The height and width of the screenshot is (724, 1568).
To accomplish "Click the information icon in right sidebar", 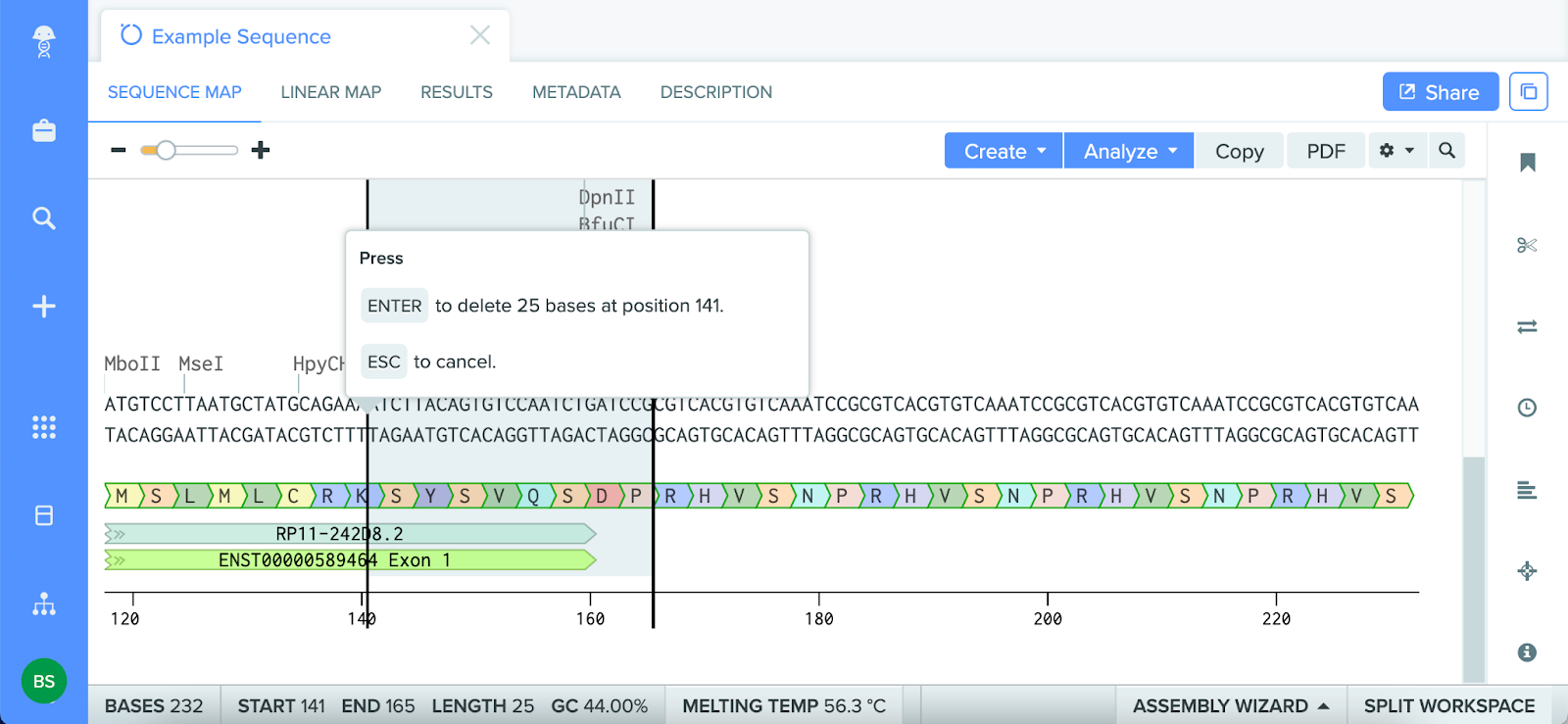I will 1526,652.
